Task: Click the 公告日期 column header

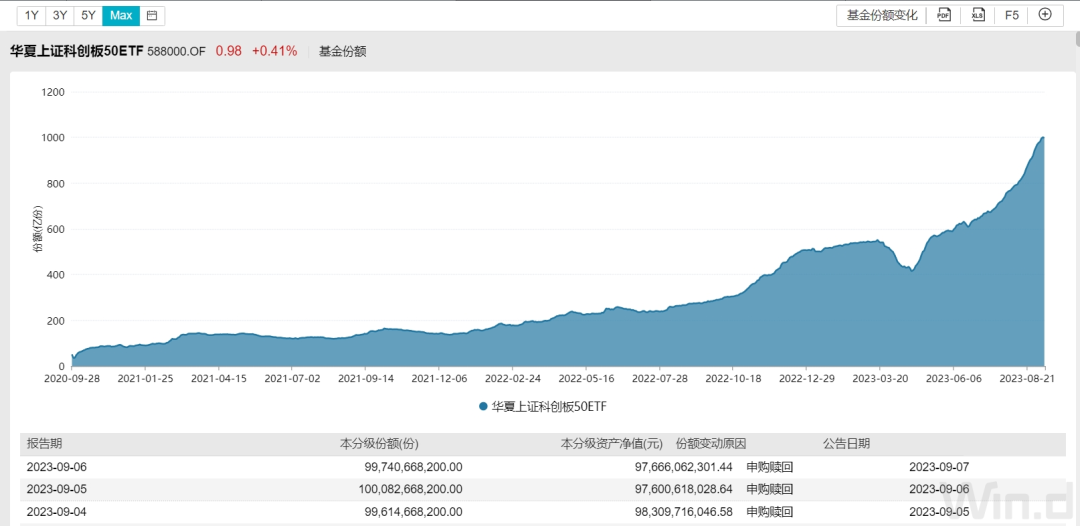Action: tap(847, 443)
